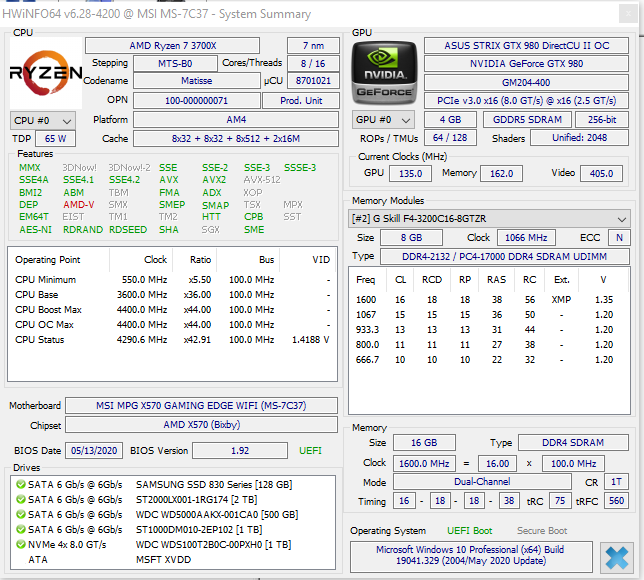Open the CPU #0 selector dropdown
This screenshot has width=644, height=580.
tap(43, 121)
